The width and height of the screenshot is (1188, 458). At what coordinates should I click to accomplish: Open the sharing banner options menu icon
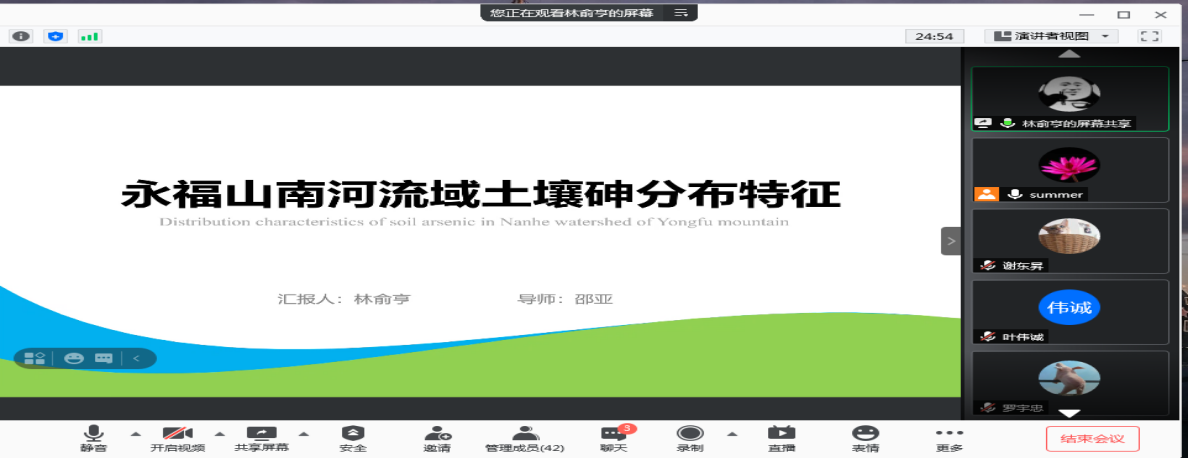[x=681, y=13]
